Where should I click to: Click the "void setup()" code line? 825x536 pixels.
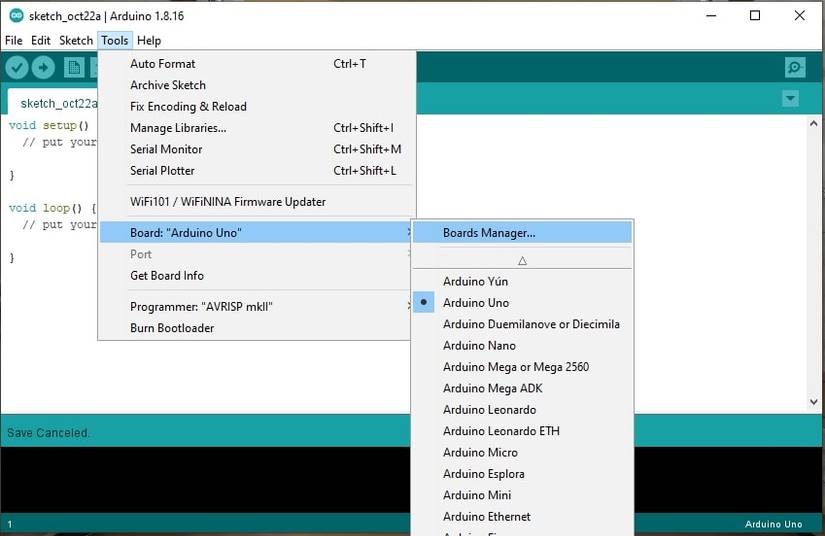pyautogui.click(x=49, y=126)
